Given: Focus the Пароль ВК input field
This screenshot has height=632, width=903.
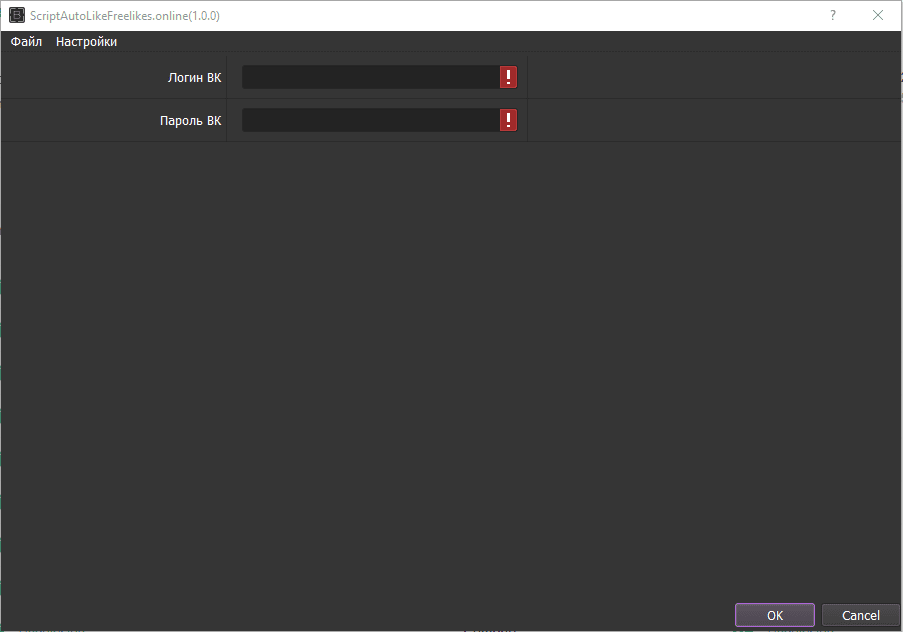Looking at the screenshot, I should [x=370, y=121].
